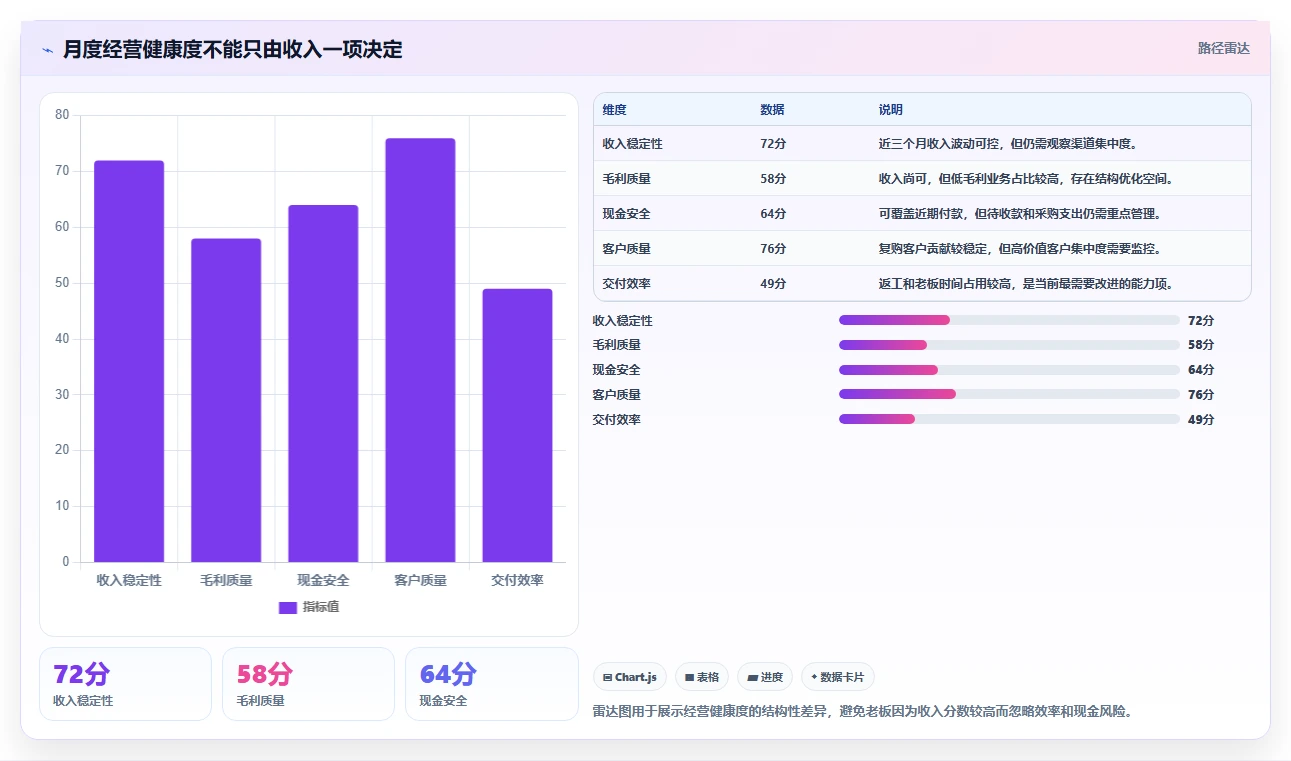1291x761 pixels.
Task: Click the title 月度经营健康度不能只由收入一项决定
Action: click(x=233, y=50)
